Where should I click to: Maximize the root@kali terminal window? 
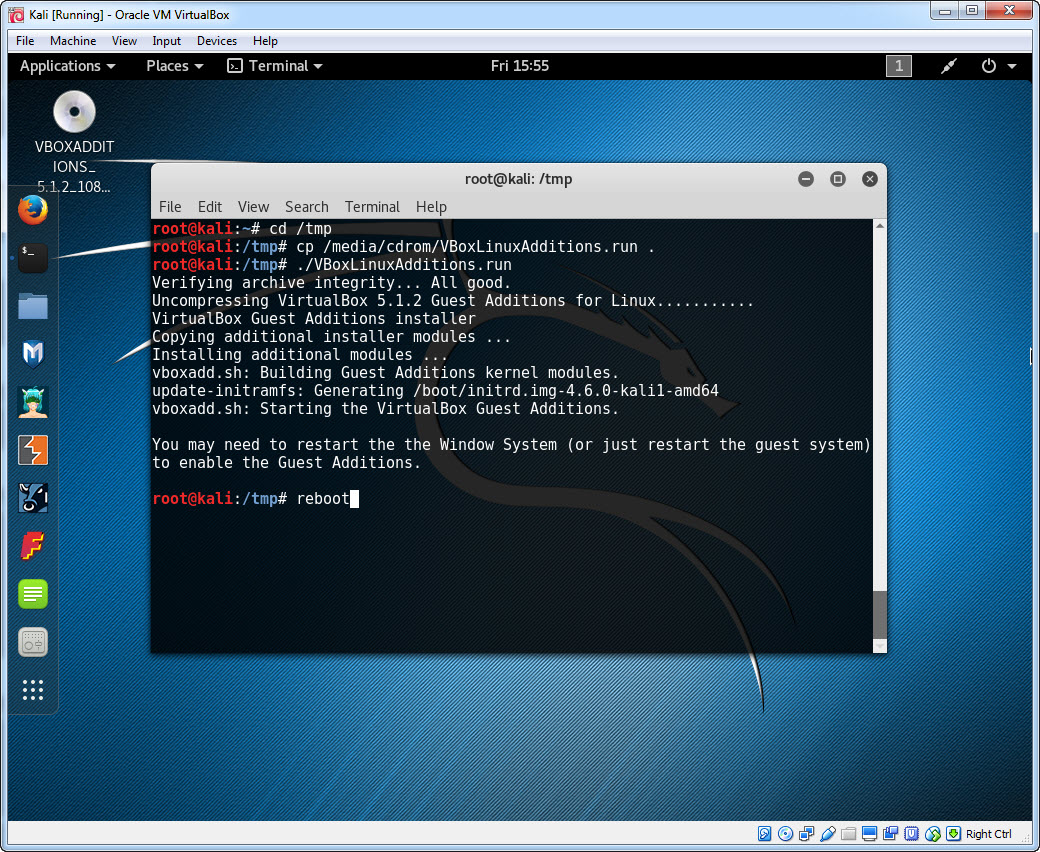pyautogui.click(x=838, y=179)
